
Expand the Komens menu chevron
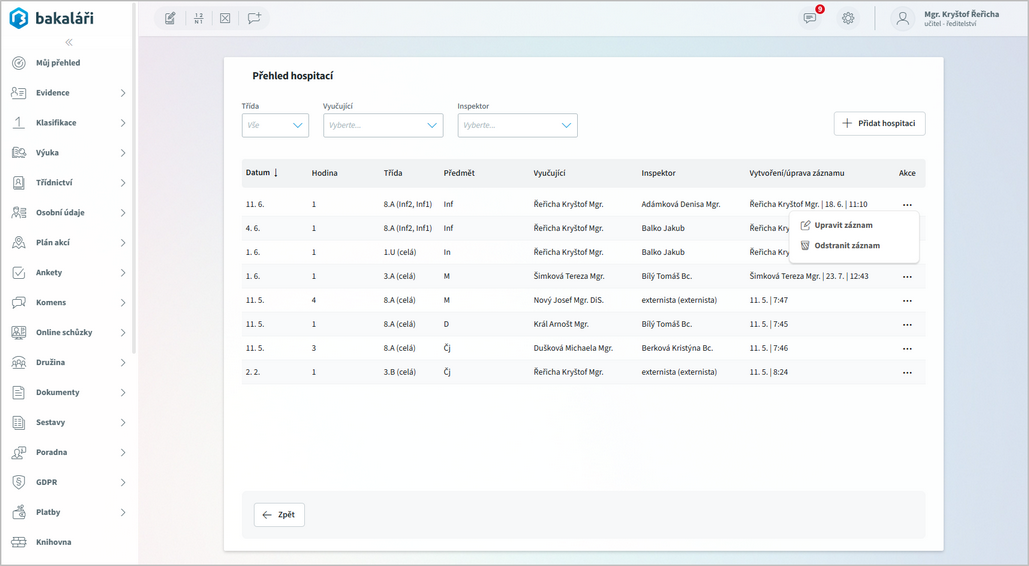click(123, 303)
